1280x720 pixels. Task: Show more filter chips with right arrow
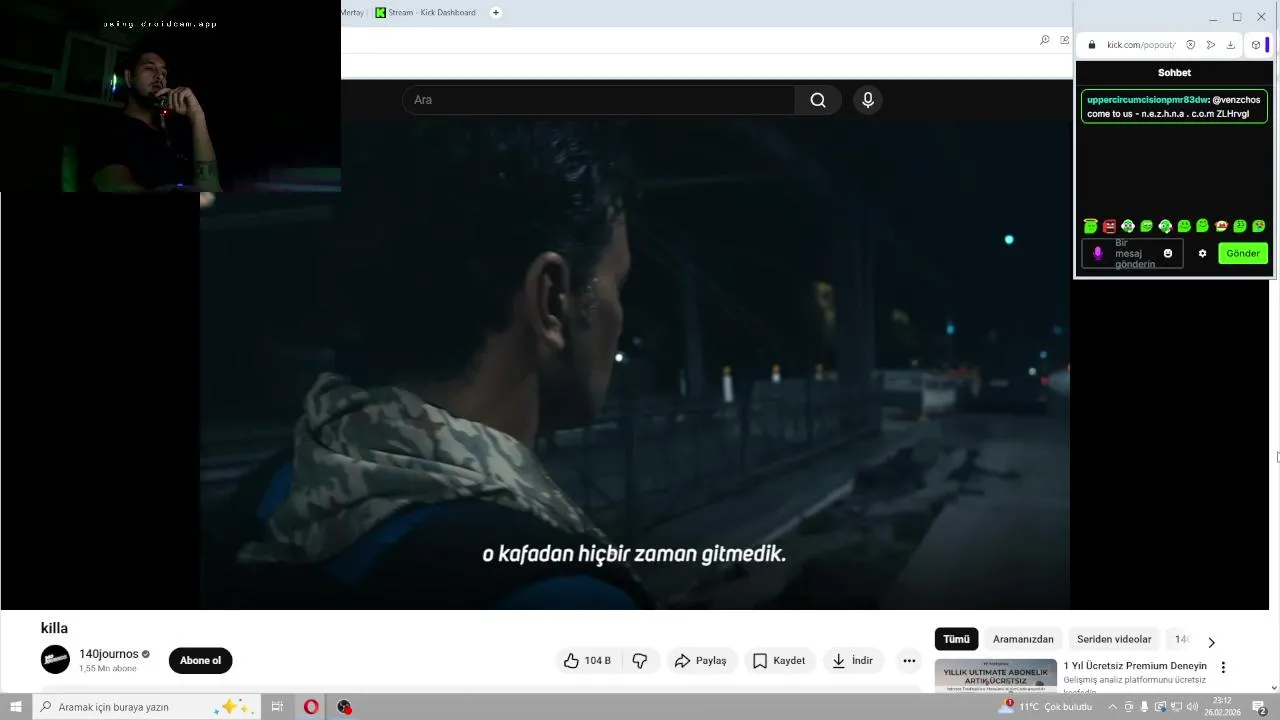point(1211,642)
